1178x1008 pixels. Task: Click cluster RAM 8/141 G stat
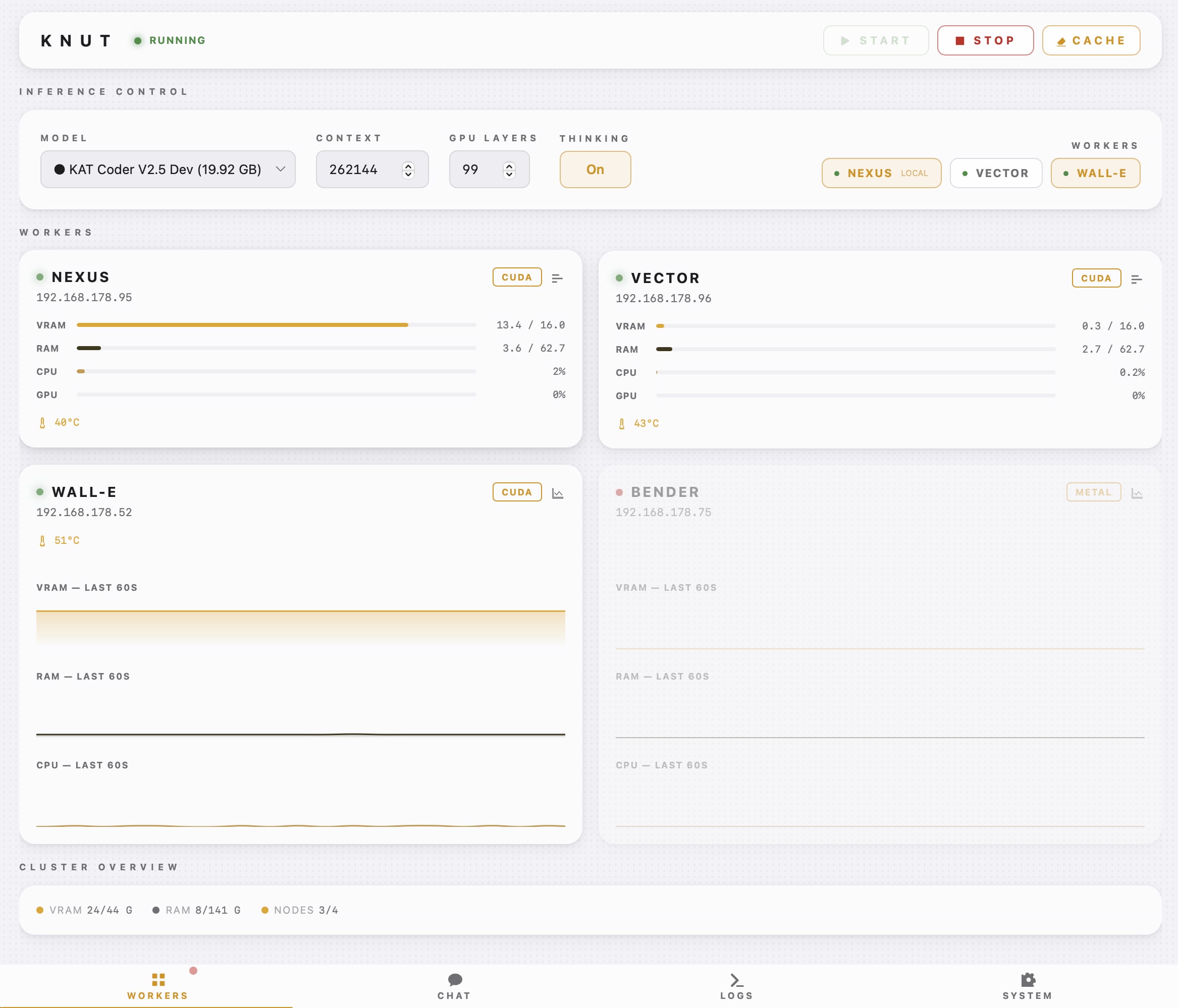coord(197,910)
